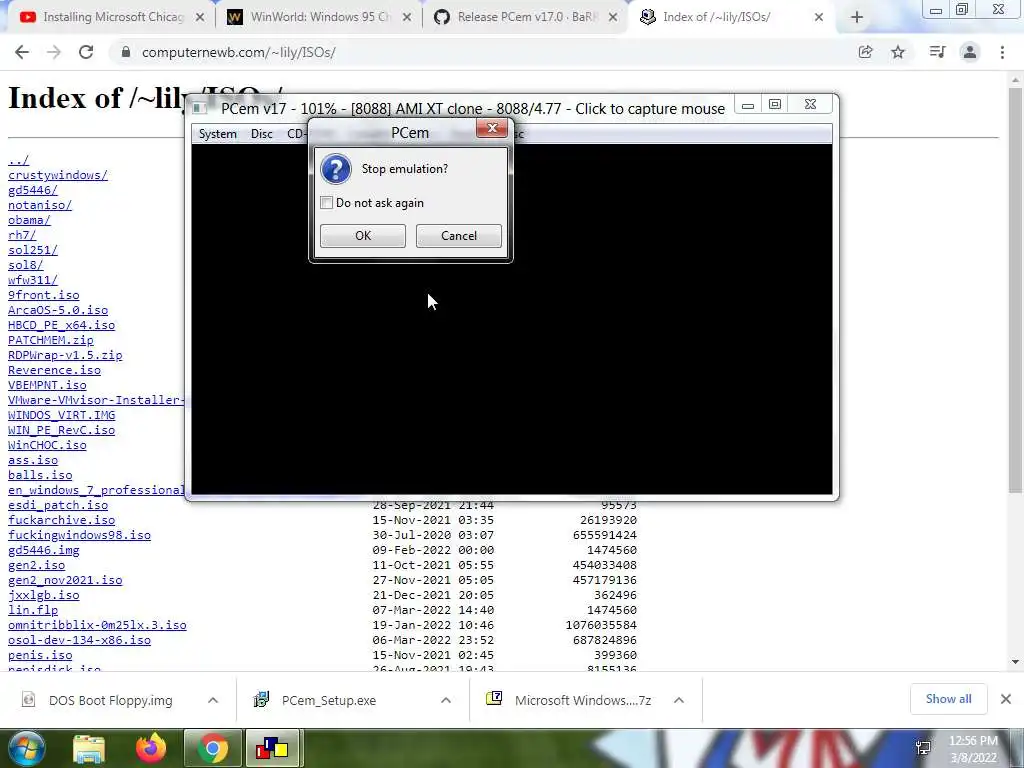Viewport: 1024px width, 768px height.
Task: Expand options for Microsoft Windows 7z download
Action: click(679, 700)
